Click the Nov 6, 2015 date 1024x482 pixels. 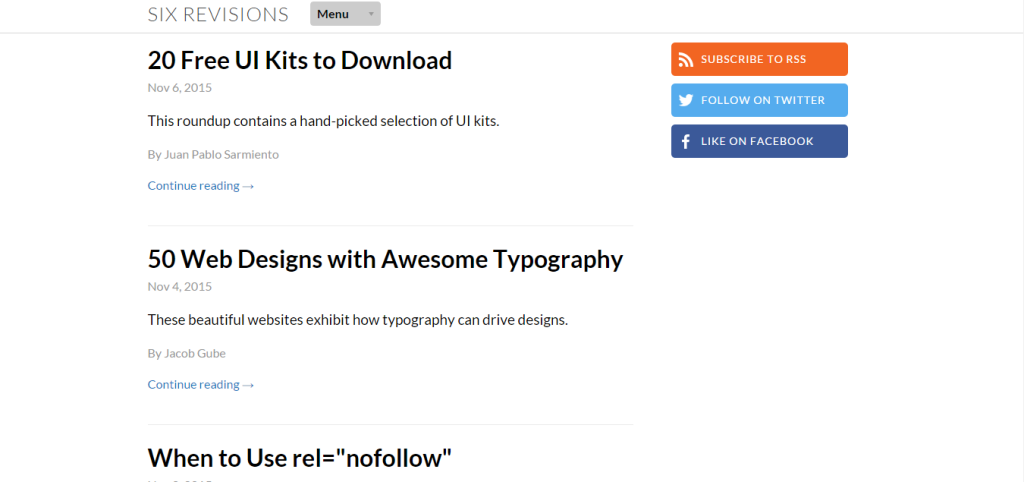tap(180, 87)
